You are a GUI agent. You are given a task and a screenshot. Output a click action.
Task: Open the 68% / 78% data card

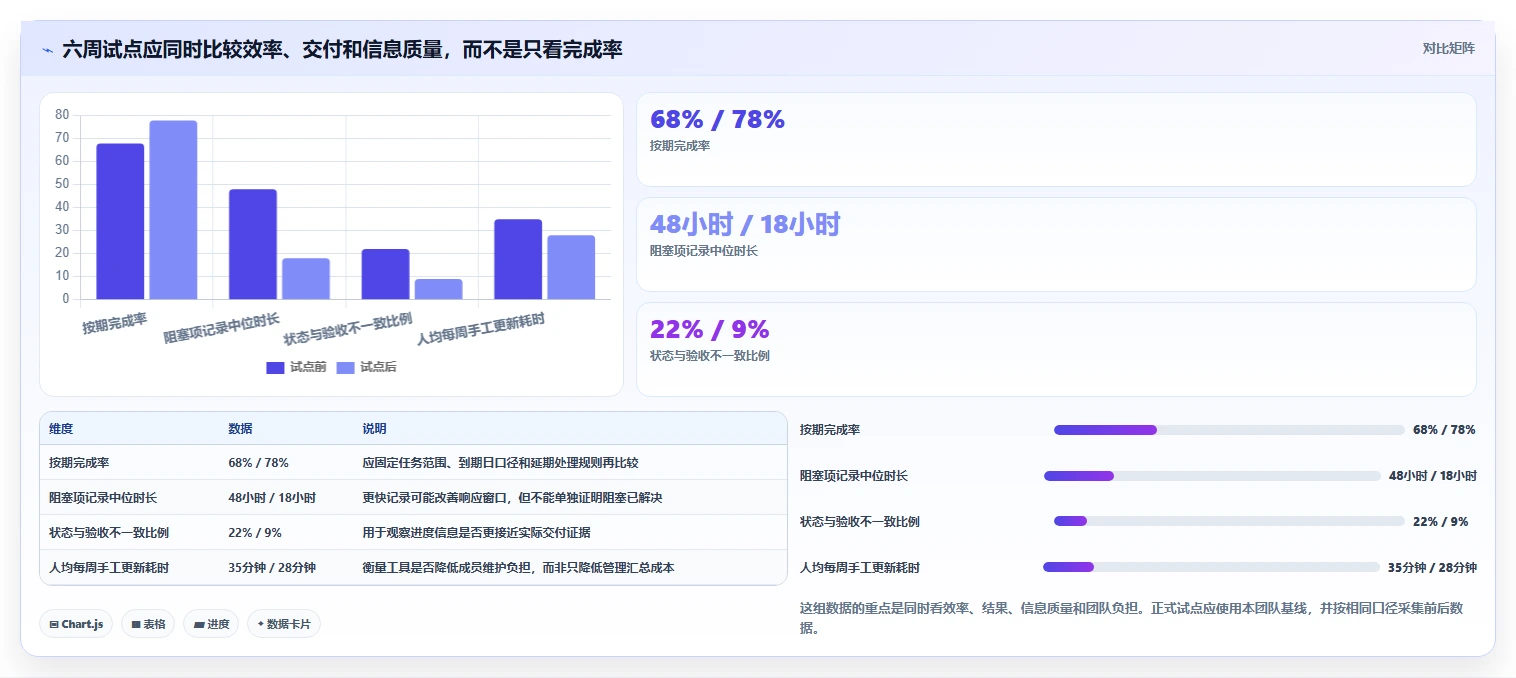coord(1056,140)
